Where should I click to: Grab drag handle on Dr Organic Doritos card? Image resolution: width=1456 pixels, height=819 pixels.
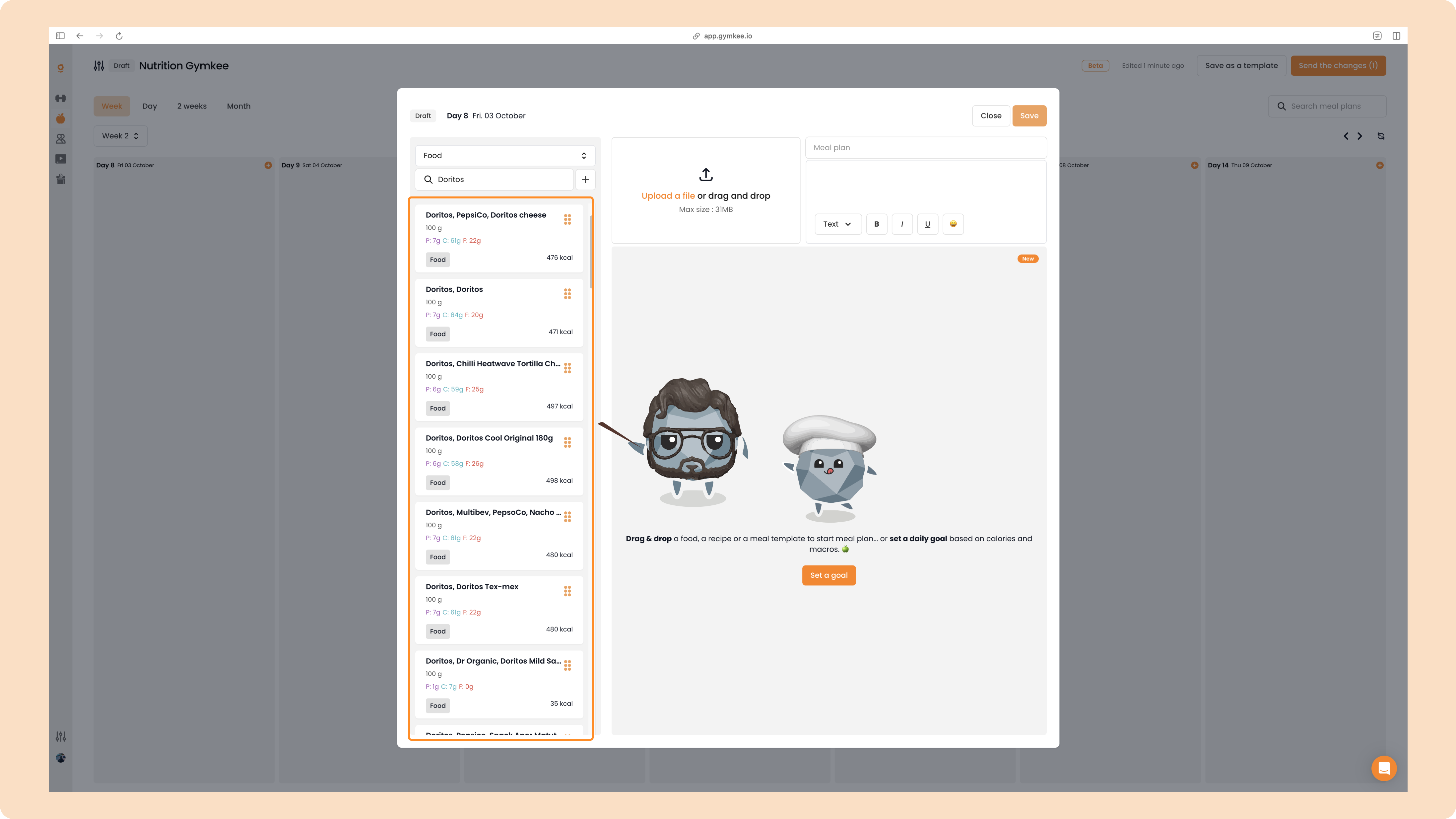[x=567, y=666]
